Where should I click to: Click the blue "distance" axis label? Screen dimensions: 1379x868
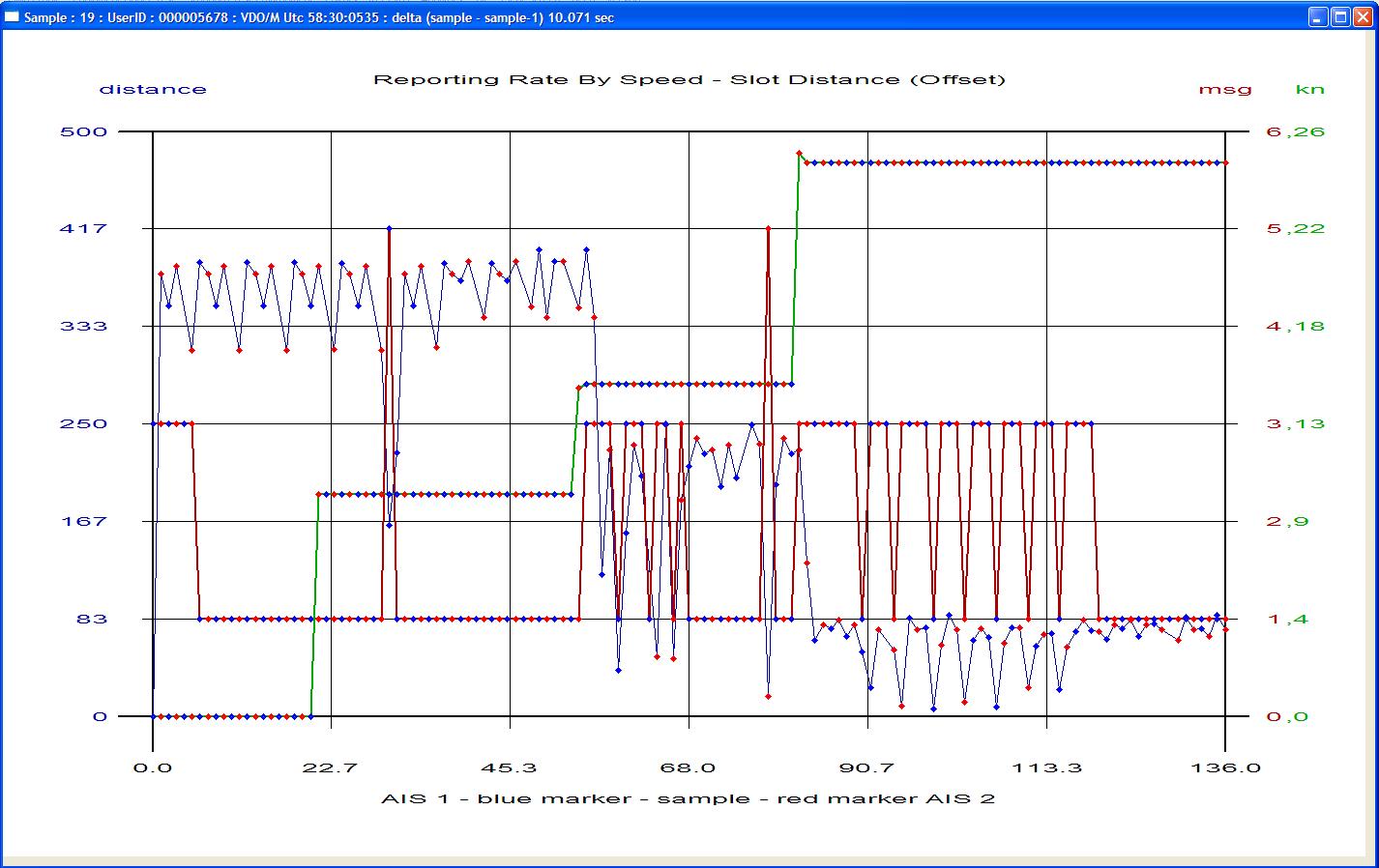pos(153,89)
